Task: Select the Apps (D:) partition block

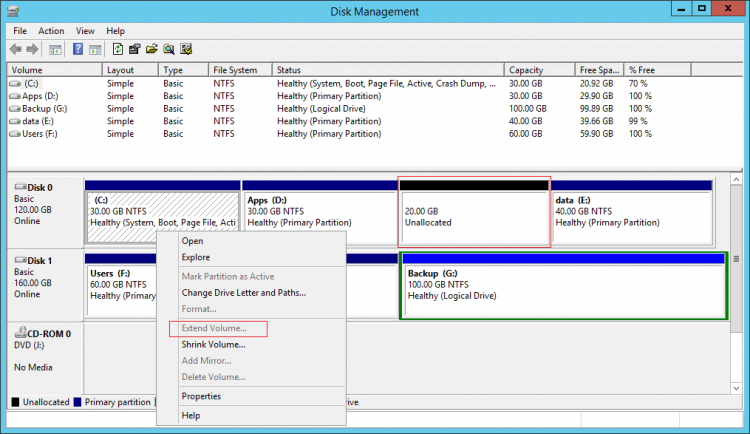Action: click(319, 213)
